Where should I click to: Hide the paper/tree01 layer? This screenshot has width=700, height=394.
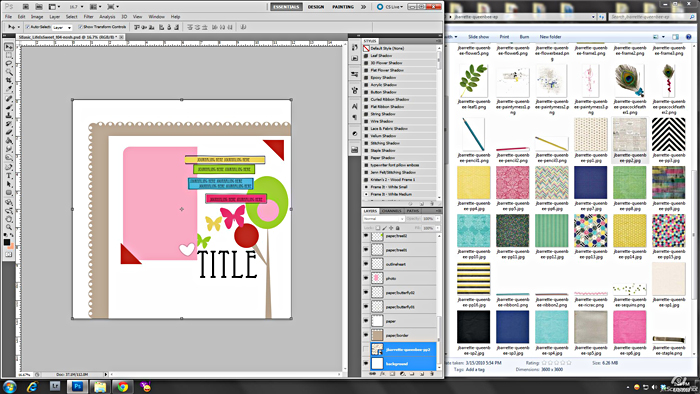366,250
